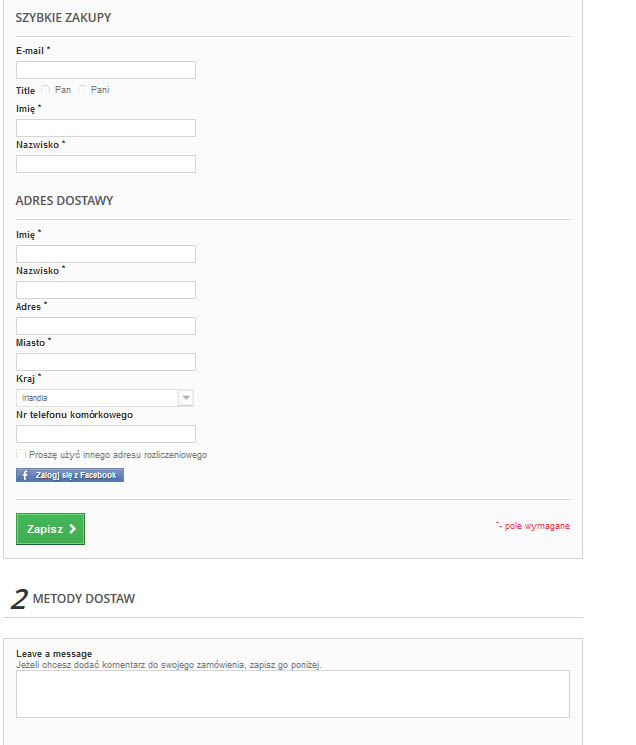Select the Pan title radio button

(46, 90)
